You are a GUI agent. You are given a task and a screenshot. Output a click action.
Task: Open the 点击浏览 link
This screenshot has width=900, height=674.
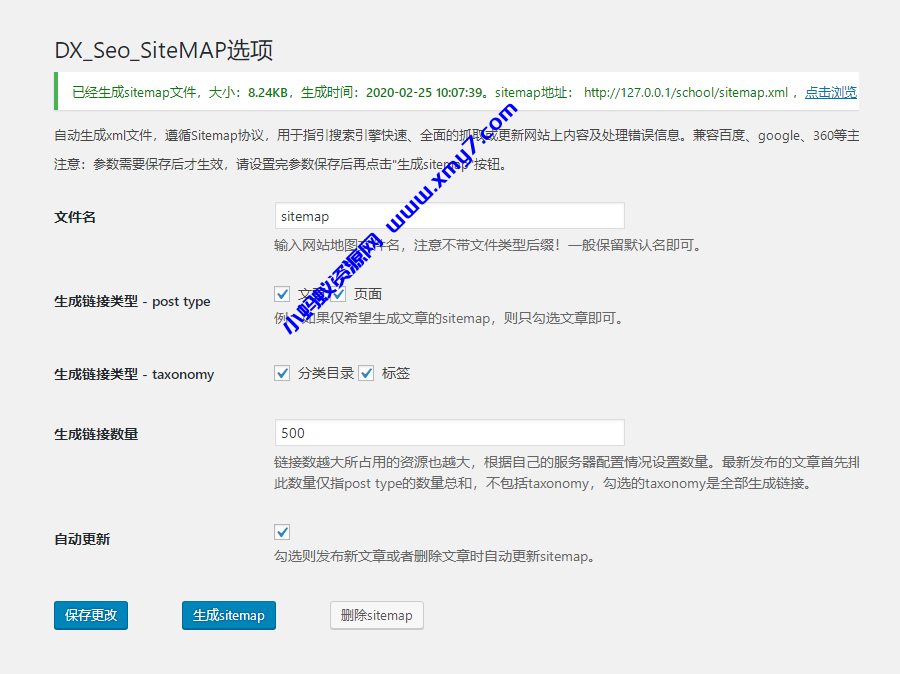coord(830,92)
